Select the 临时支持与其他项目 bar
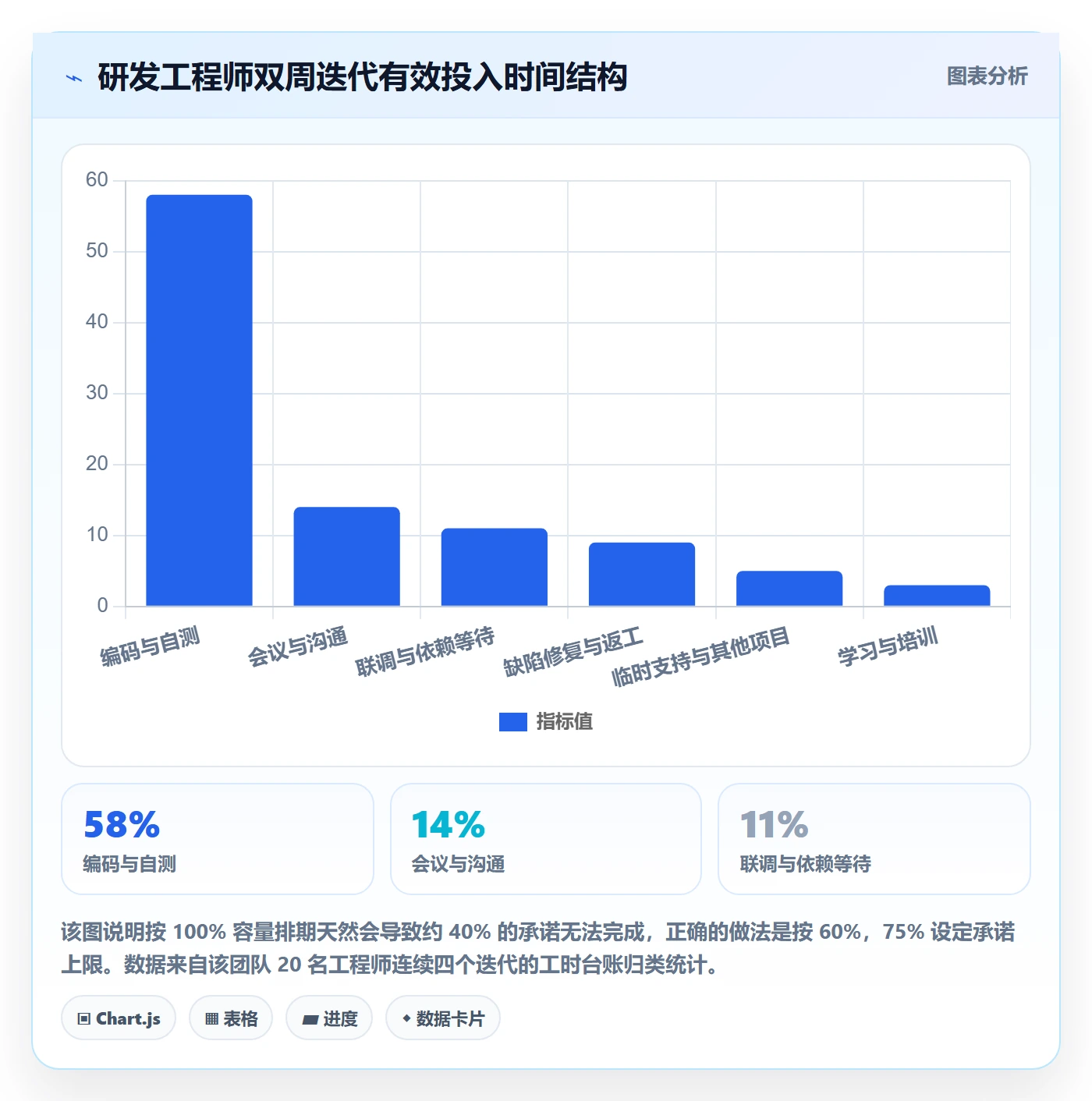This screenshot has width=1092, height=1101. [x=789, y=588]
